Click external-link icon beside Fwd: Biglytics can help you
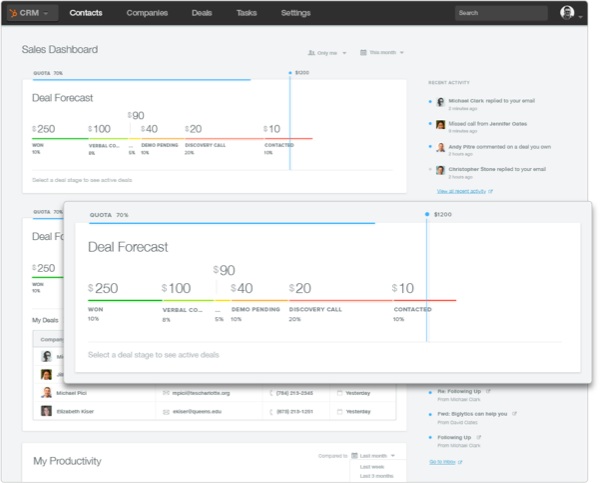 click(514, 414)
